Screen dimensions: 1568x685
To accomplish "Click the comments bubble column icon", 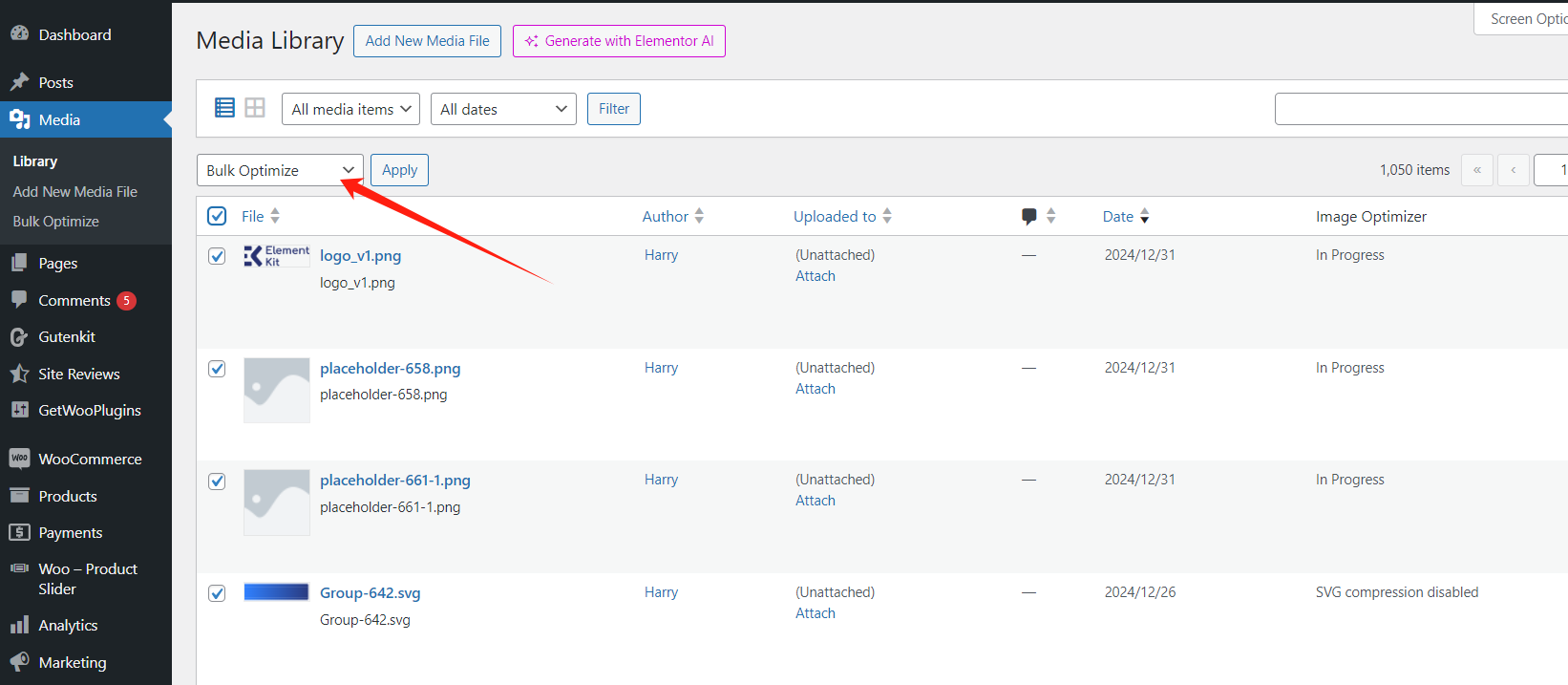I will pos(1028,217).
